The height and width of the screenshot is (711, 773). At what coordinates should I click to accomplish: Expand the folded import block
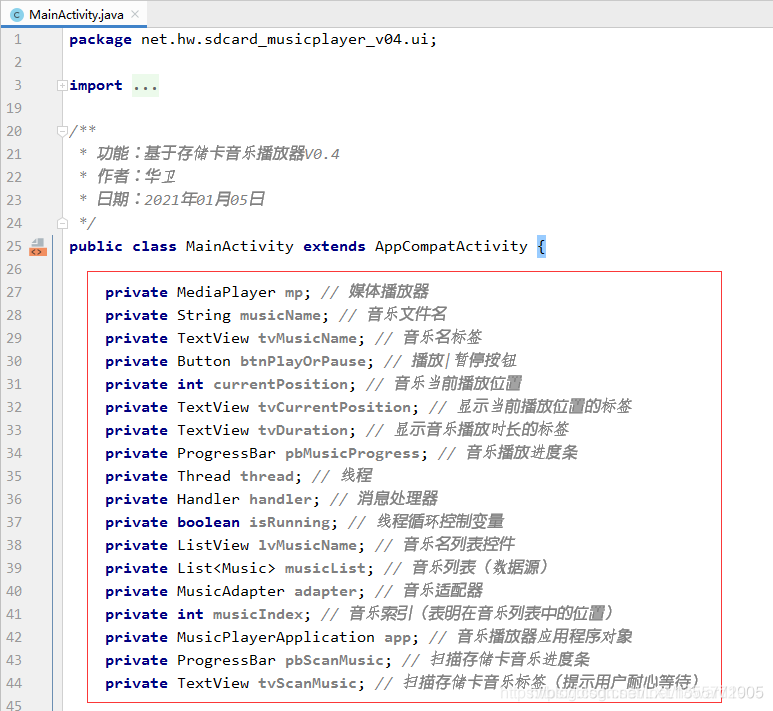pos(62,86)
